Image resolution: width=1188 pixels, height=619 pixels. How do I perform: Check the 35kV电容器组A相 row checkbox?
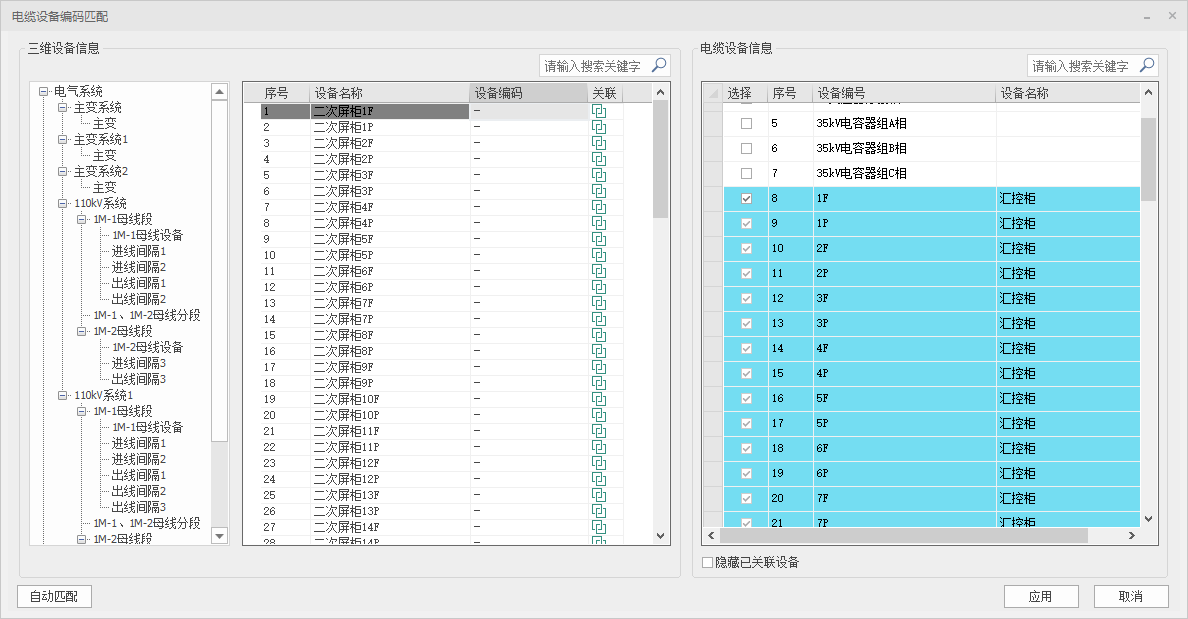746,124
